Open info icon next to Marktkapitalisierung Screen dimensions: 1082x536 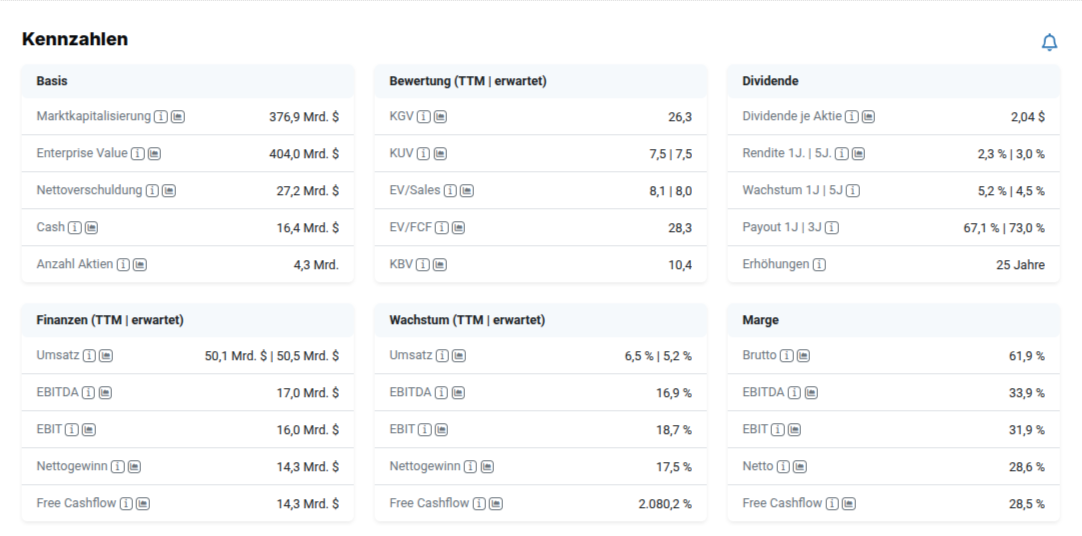coord(161,117)
